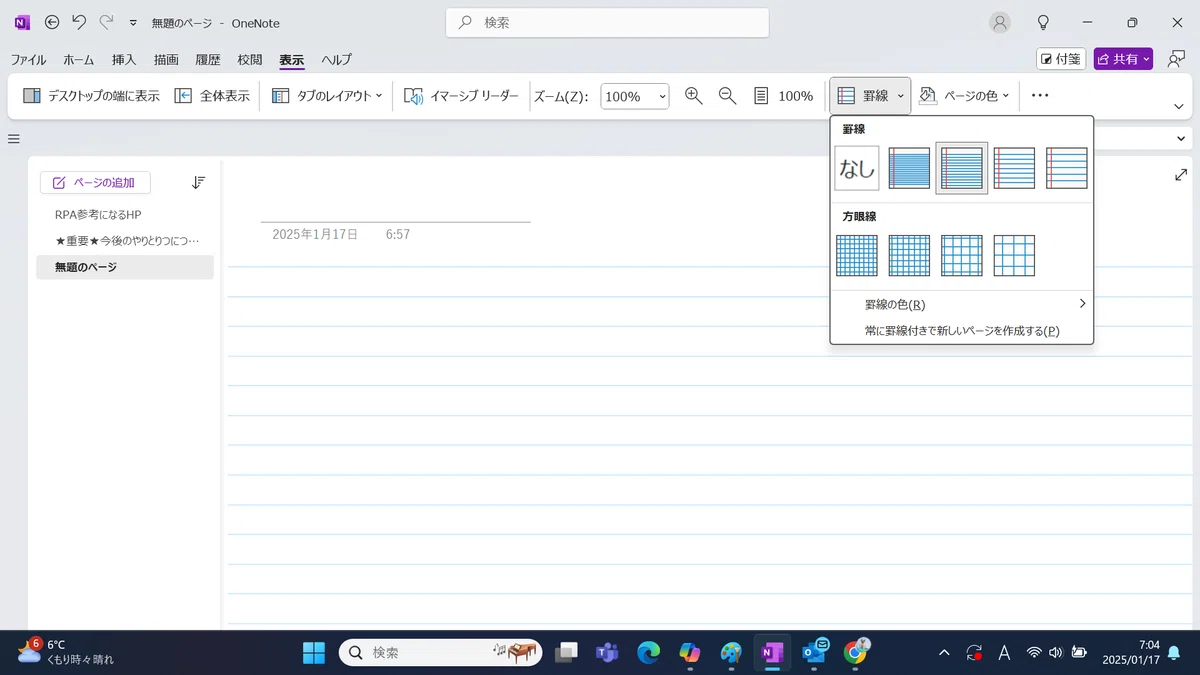Click the page date 2025年1月17日
Screen dimensions: 1200x675
[x=315, y=234]
